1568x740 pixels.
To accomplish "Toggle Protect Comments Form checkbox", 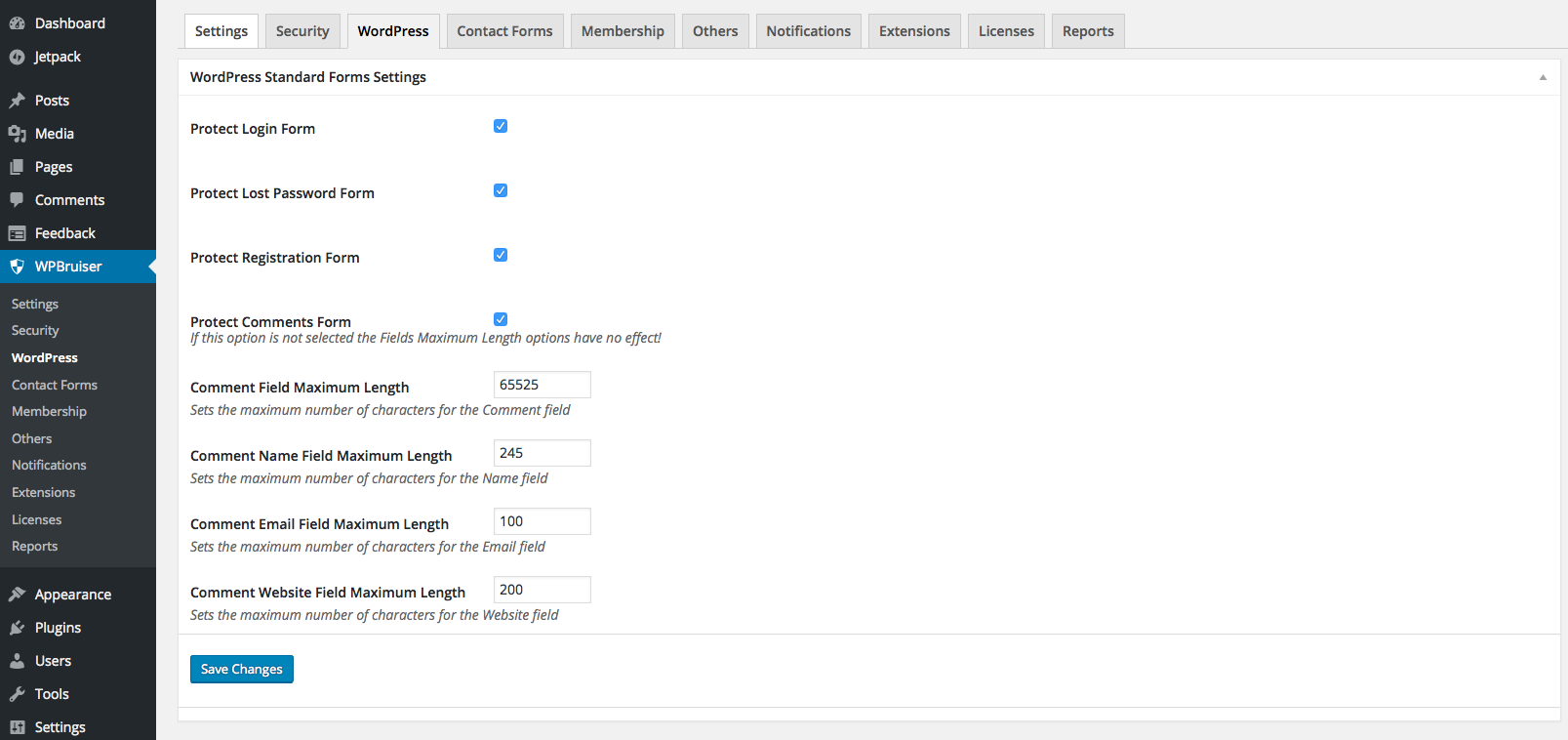I will (x=501, y=319).
